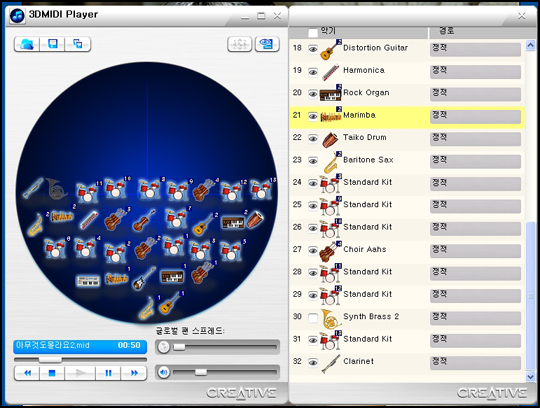Click the Baritone Sax icon in row 23
The height and width of the screenshot is (408, 540).
point(331,162)
